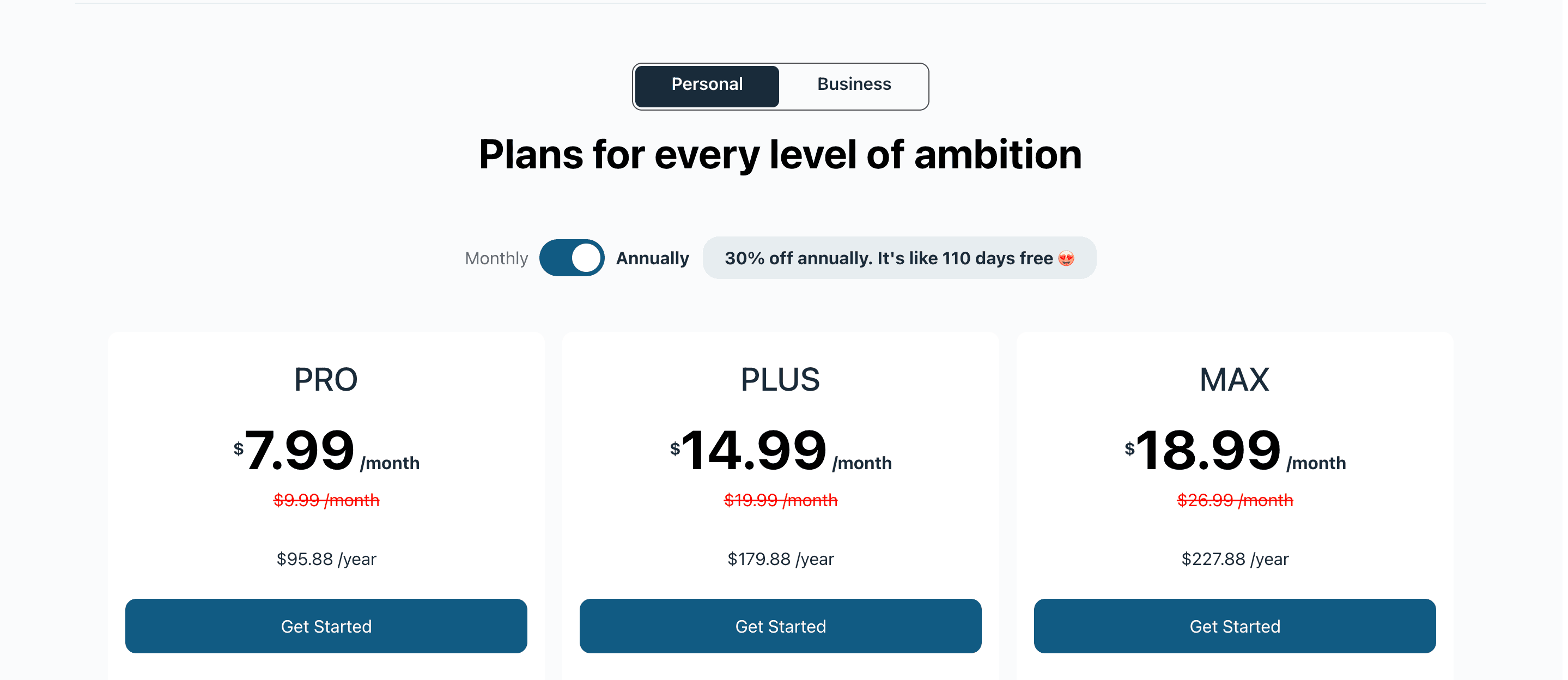Image resolution: width=1568 pixels, height=680 pixels.
Task: Click the MAX plan heading
Action: [x=1234, y=380]
